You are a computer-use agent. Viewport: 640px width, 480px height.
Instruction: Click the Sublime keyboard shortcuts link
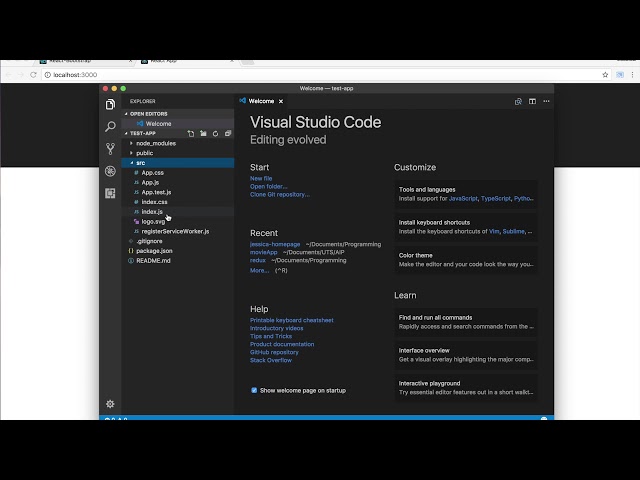pos(513,231)
